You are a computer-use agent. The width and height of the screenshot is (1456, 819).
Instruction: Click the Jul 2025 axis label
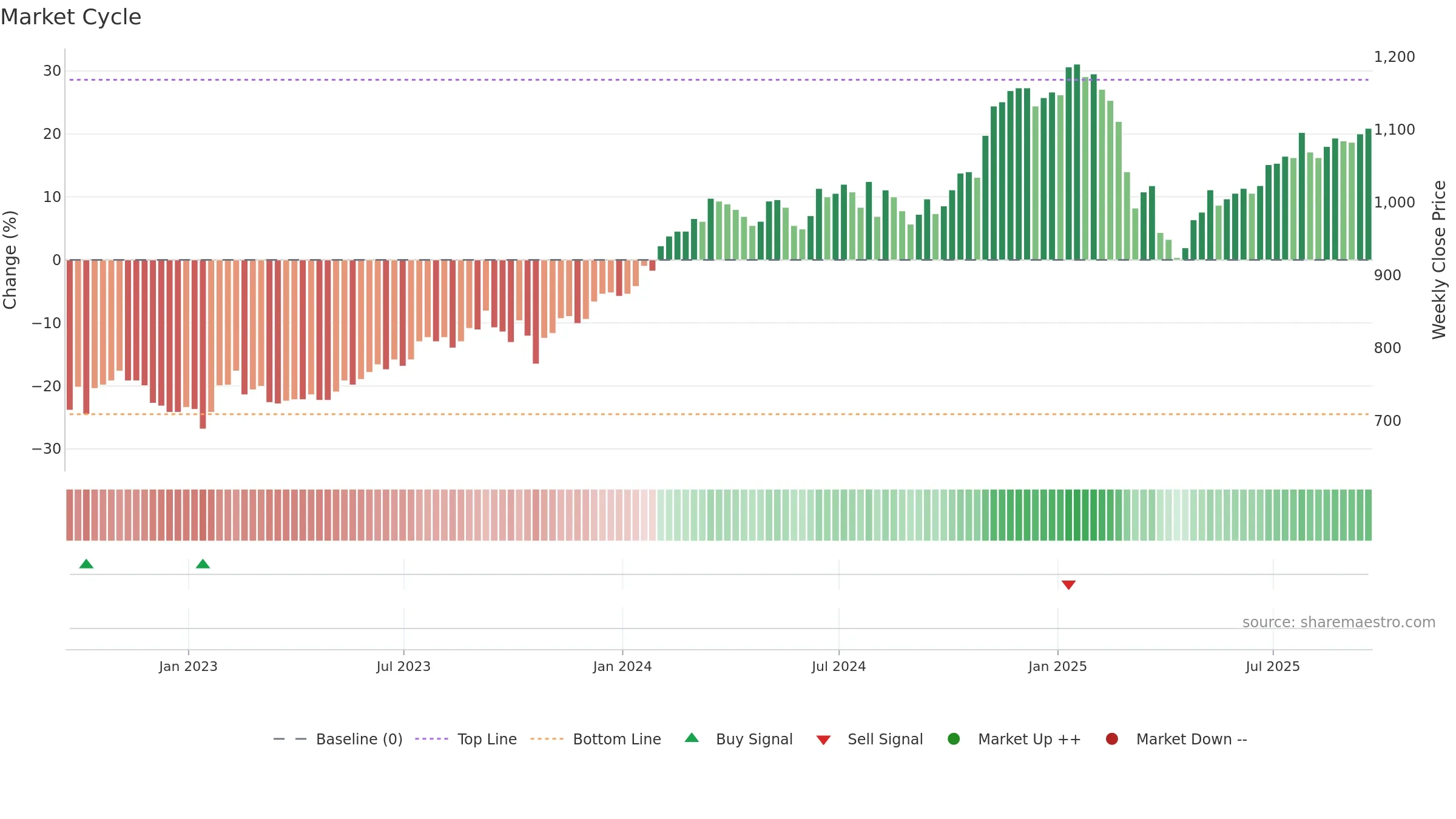[x=1273, y=667]
